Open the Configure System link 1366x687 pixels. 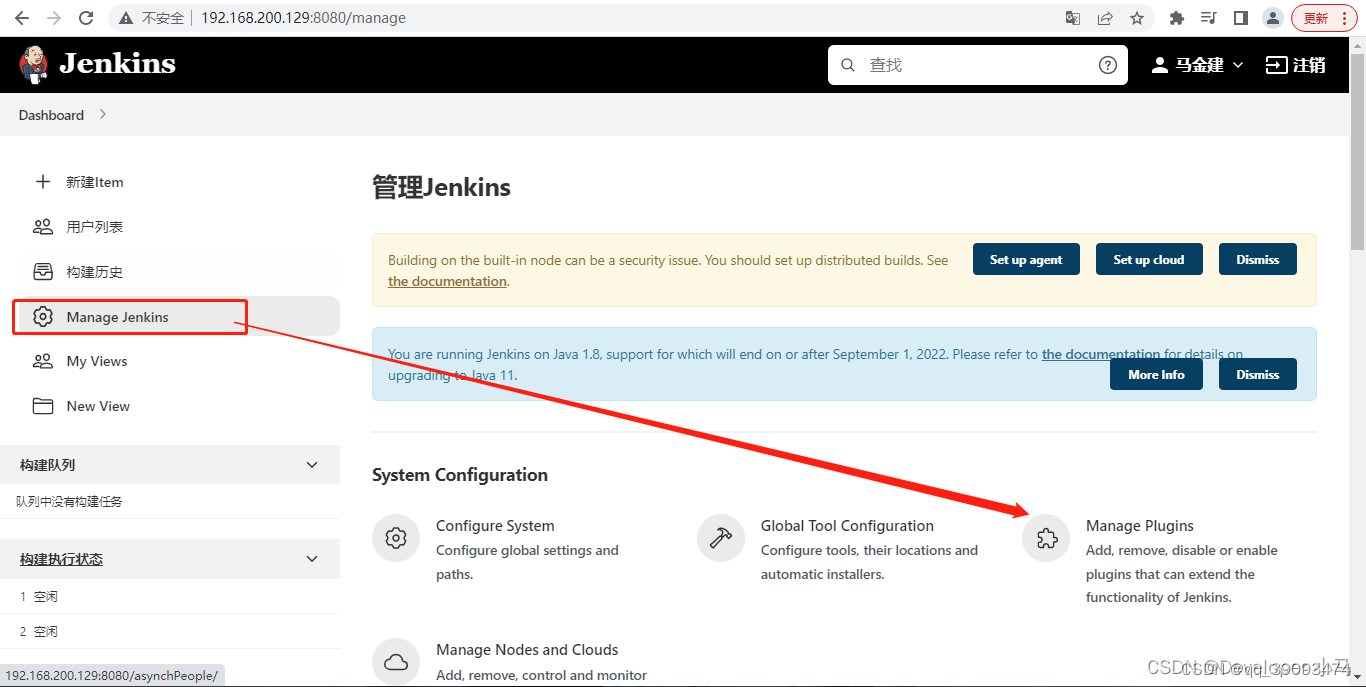(x=495, y=526)
